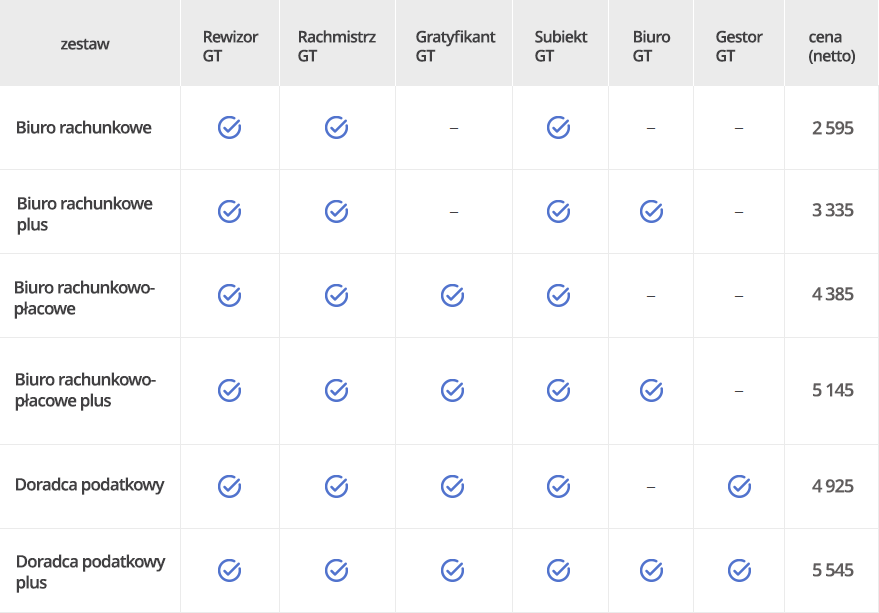Click Biuro GT checkmark for Biuro rachunkowe plus
Image resolution: width=879 pixels, height=613 pixels.
(651, 211)
